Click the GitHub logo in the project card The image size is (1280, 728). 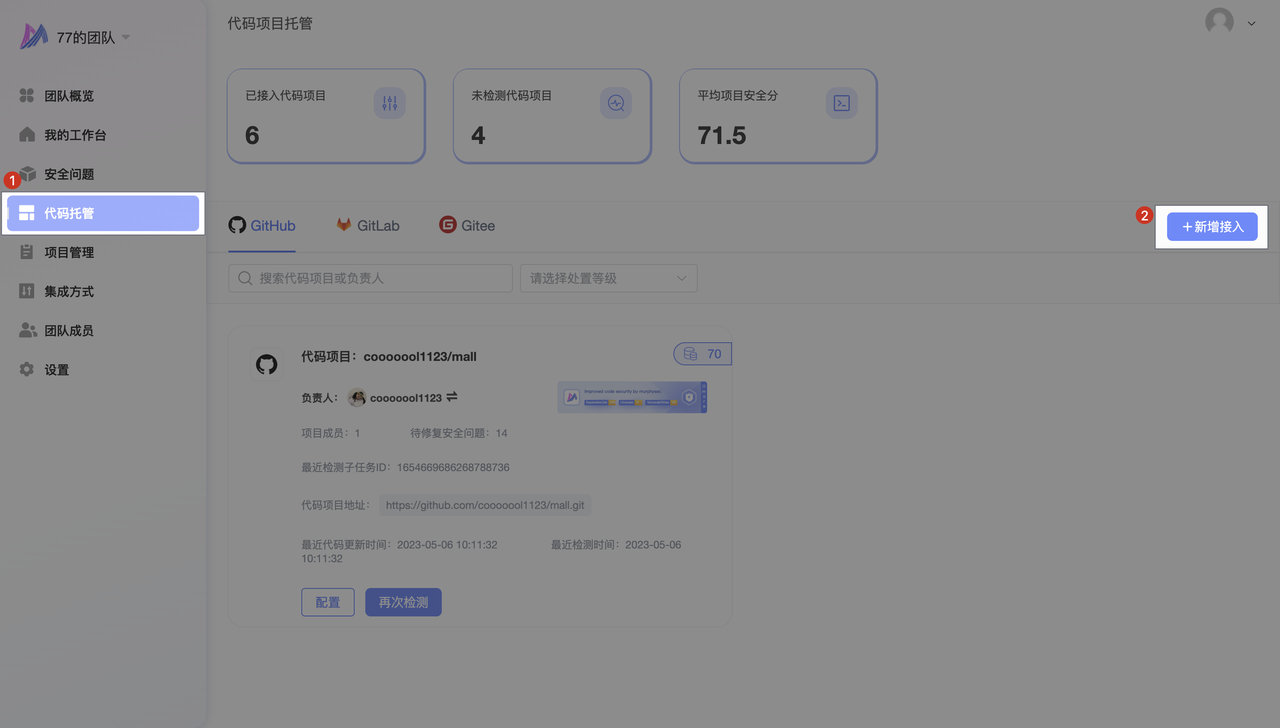[x=266, y=364]
